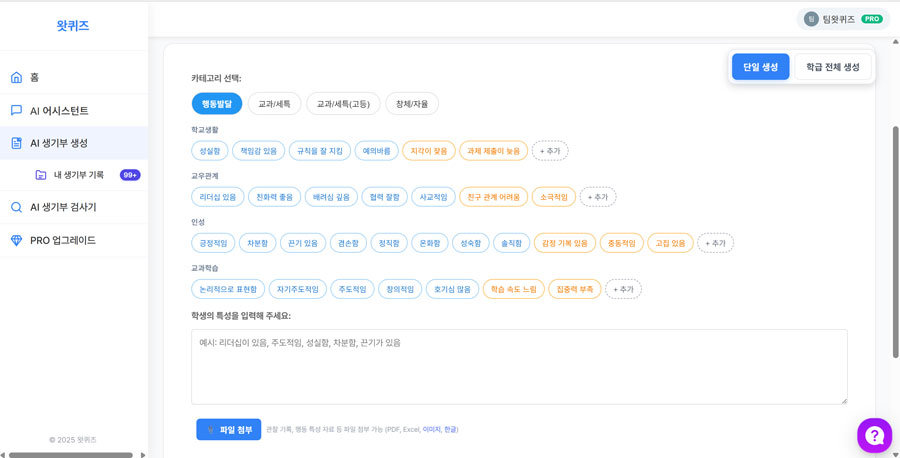
Task: Select the 창체/자율 category tab
Action: pos(411,104)
